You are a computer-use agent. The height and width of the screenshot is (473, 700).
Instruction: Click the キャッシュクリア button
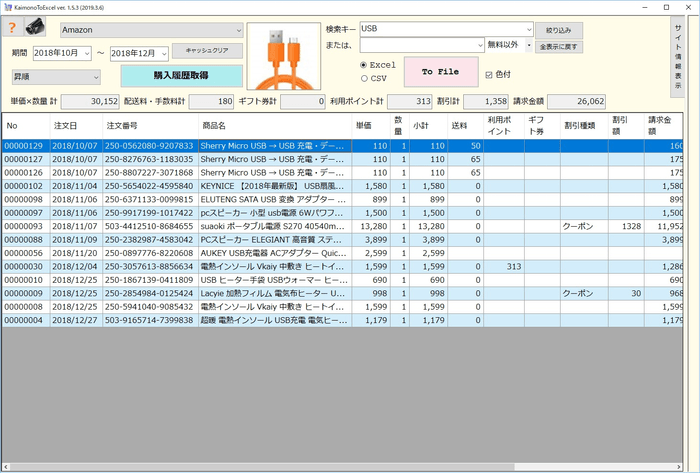click(207, 50)
